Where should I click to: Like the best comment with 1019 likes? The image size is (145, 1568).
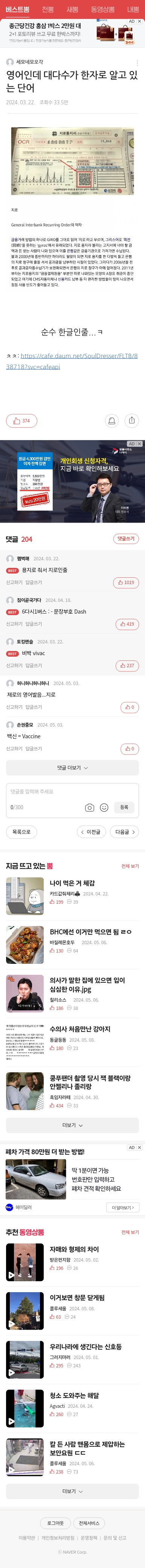(125, 583)
